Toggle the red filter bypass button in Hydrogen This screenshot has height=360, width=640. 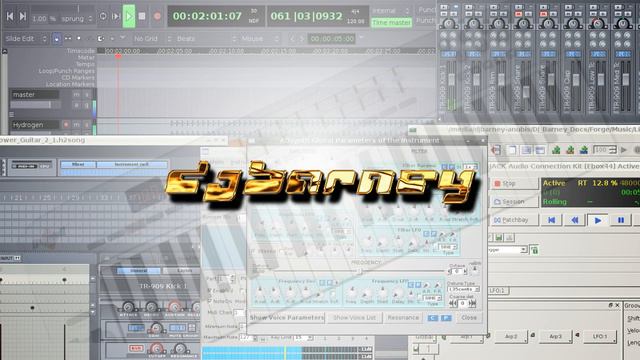pos(136,348)
